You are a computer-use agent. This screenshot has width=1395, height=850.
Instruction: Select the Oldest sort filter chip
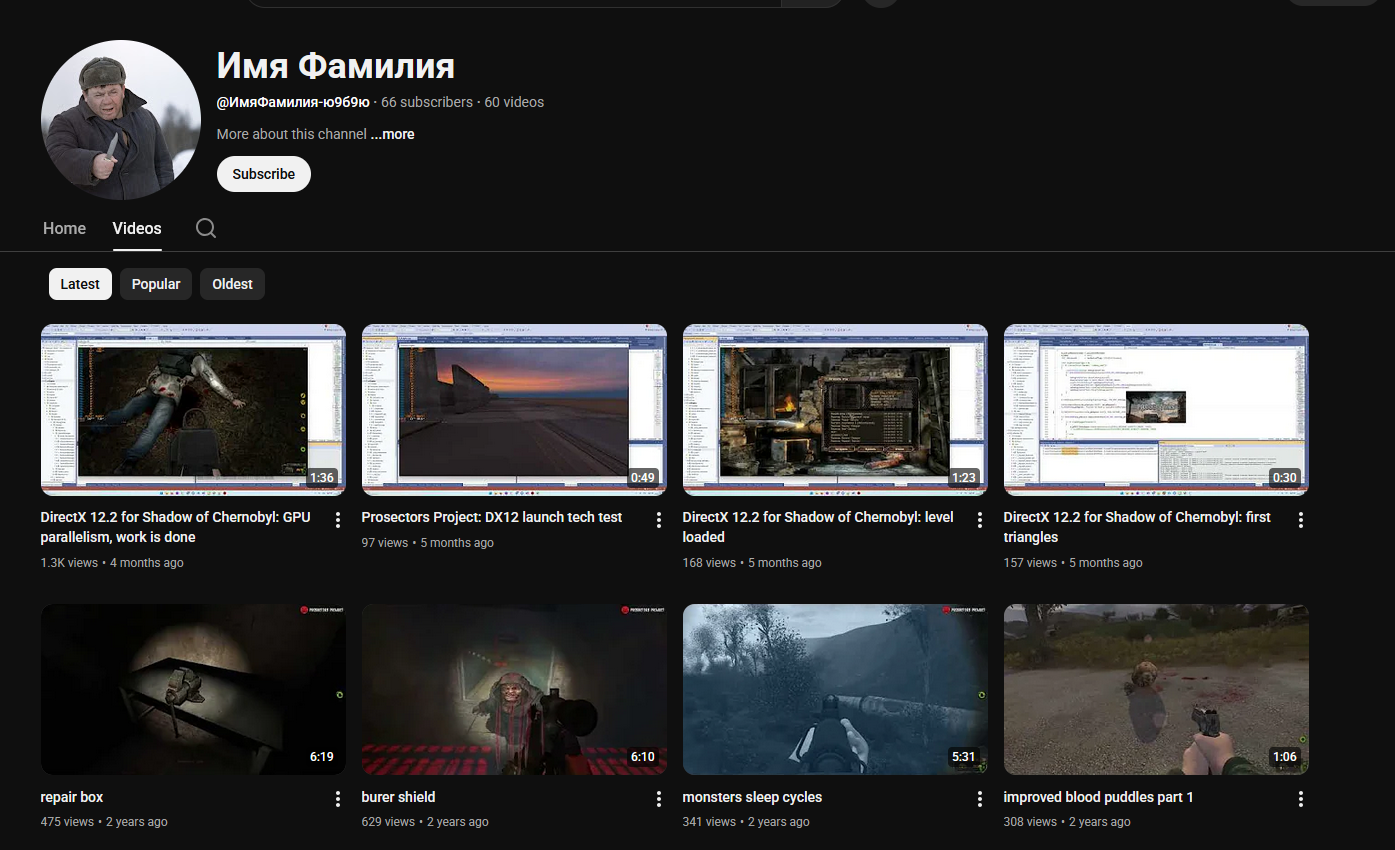click(x=232, y=284)
